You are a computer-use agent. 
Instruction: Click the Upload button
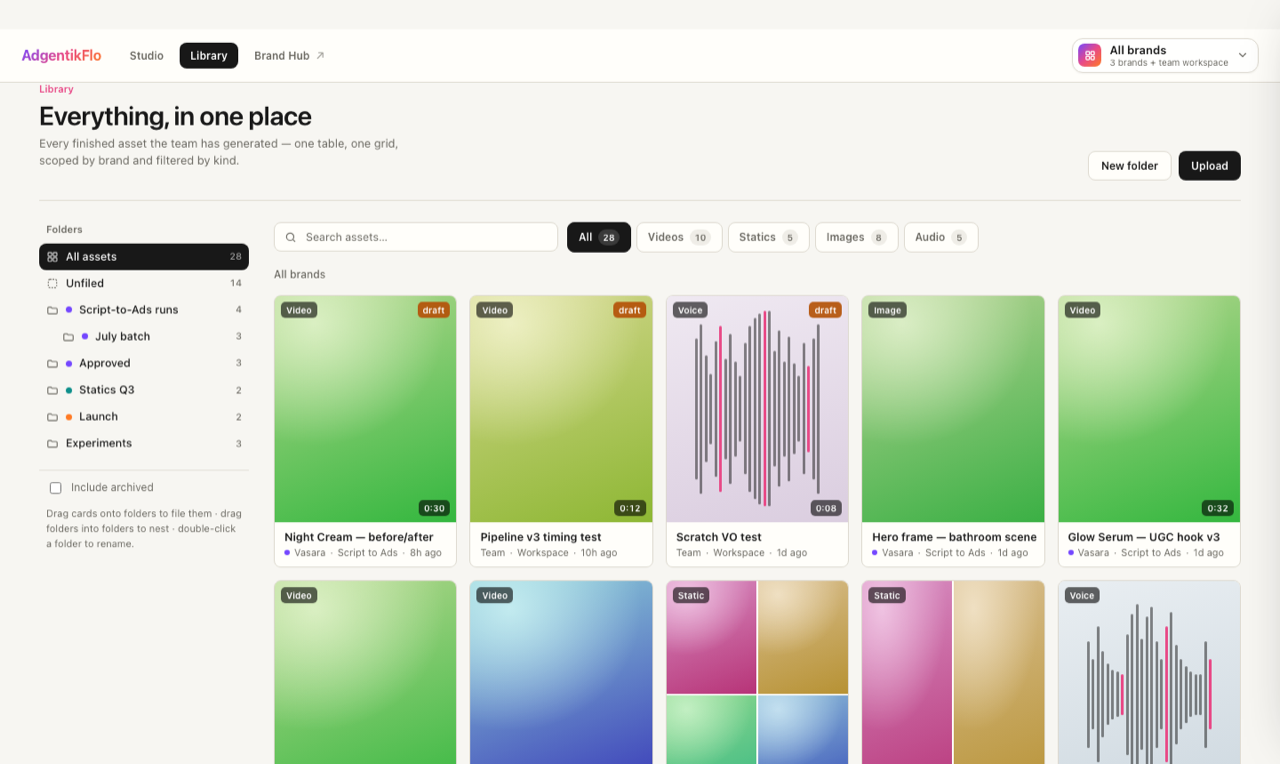pos(1209,166)
